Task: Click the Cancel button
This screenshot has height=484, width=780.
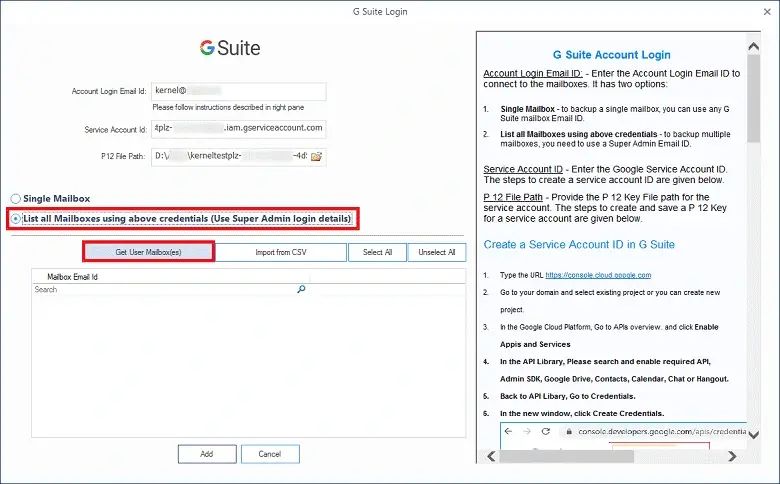Action: click(270, 454)
